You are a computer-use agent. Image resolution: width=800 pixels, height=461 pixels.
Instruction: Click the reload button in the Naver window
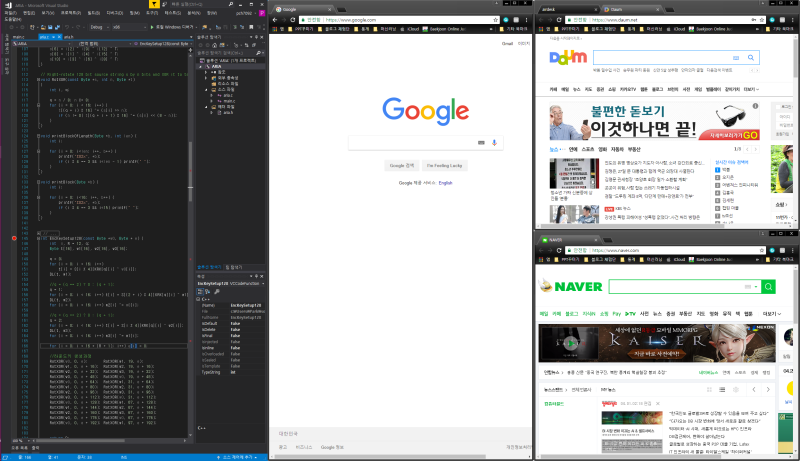pos(559,250)
